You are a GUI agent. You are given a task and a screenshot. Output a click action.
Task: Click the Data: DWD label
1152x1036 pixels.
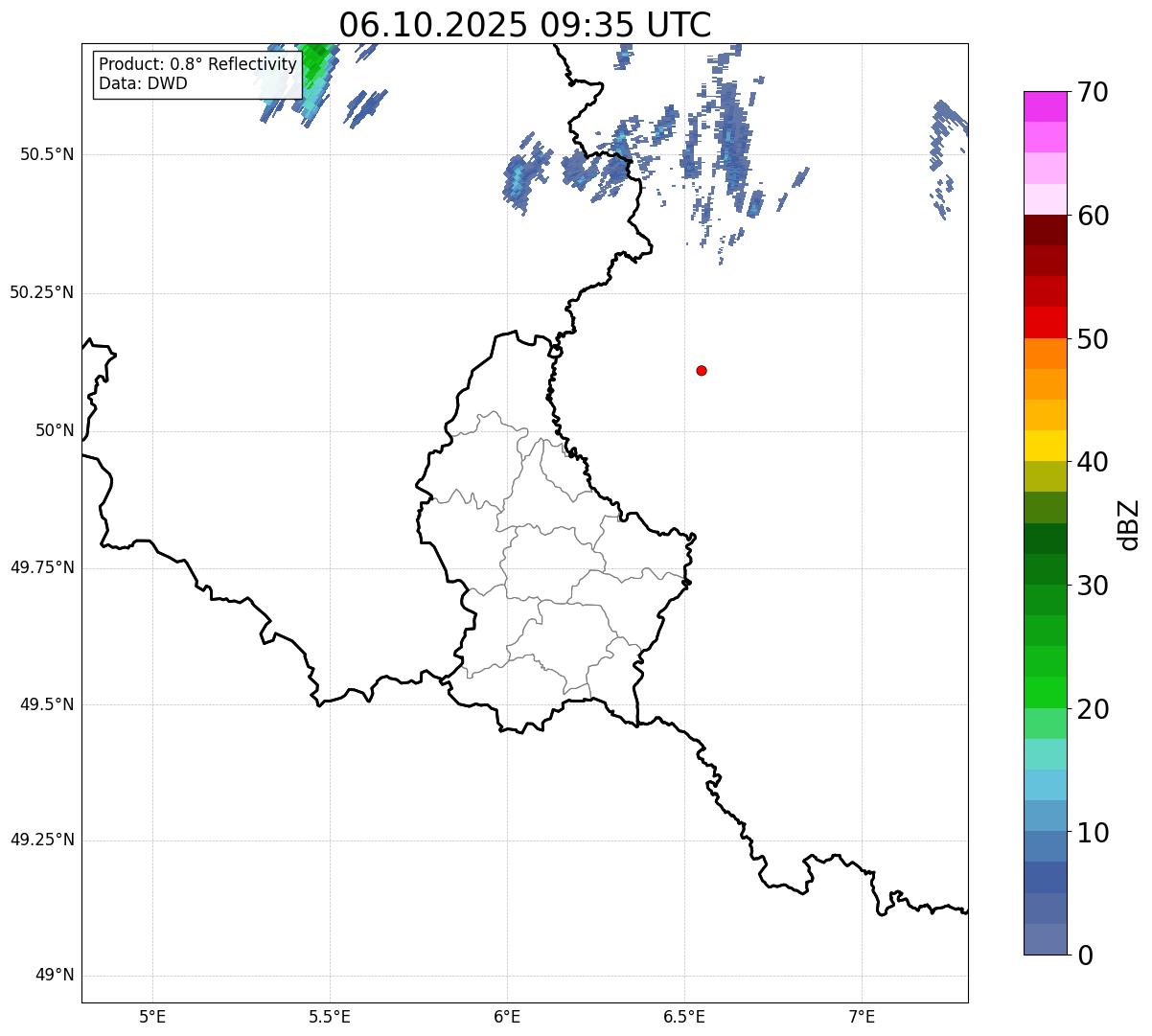pos(143,83)
